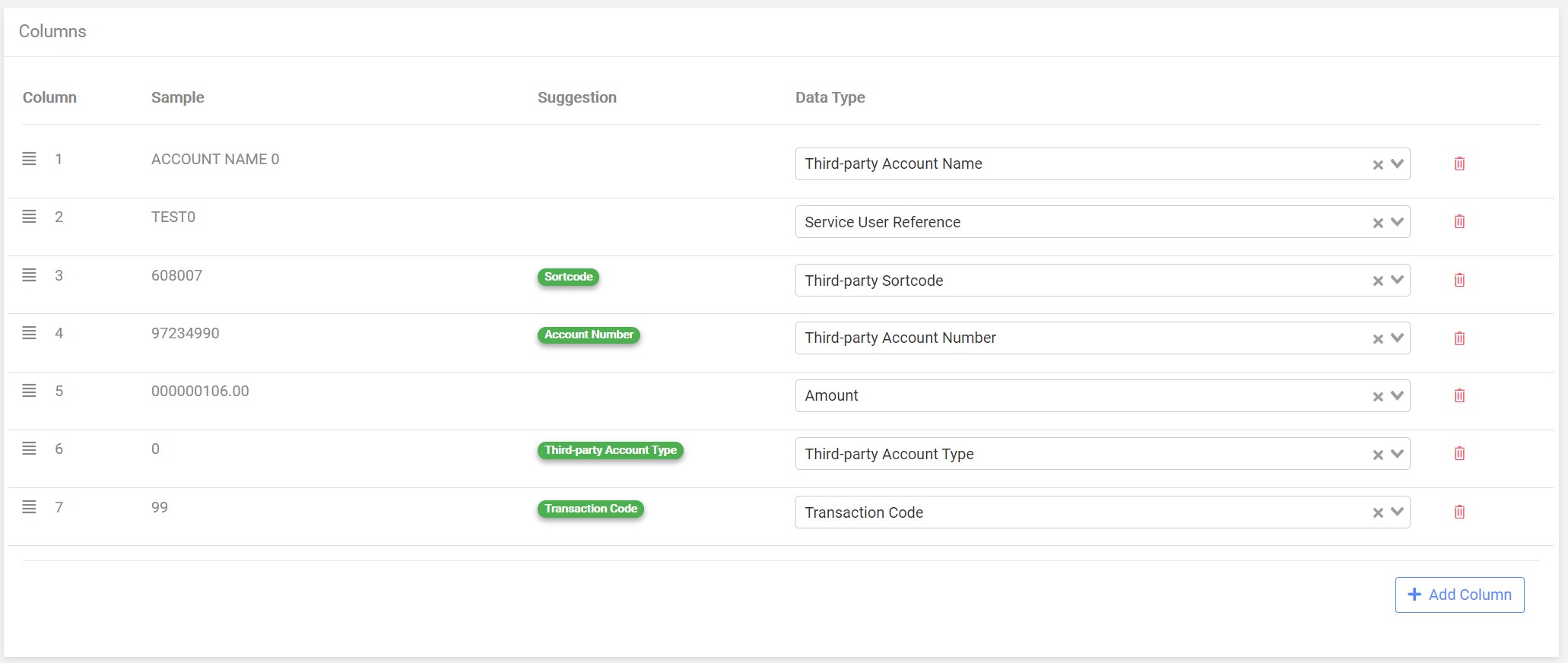
Task: Open the Transaction Code data type dropdown
Action: point(1397,512)
